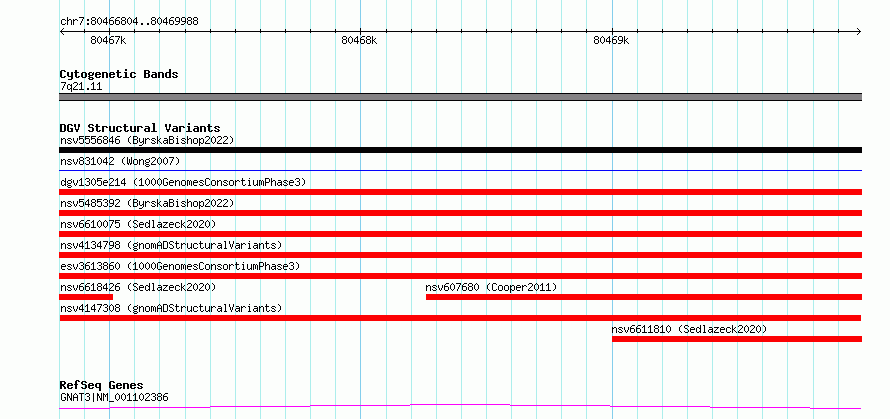Select the red bar under dgv1305e214
Screen dimensions: 890x419
[x=460, y=192]
